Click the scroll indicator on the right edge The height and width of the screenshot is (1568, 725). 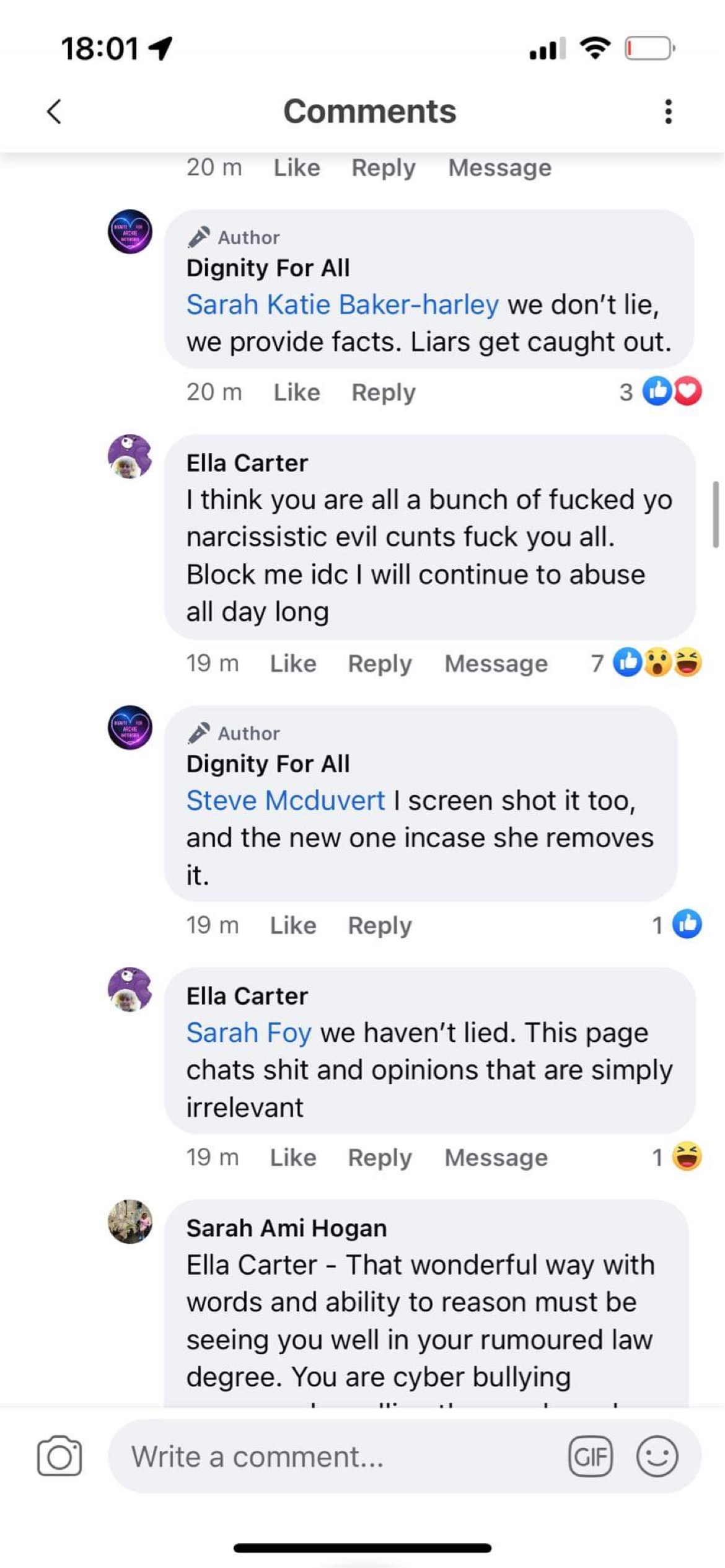pos(716,514)
